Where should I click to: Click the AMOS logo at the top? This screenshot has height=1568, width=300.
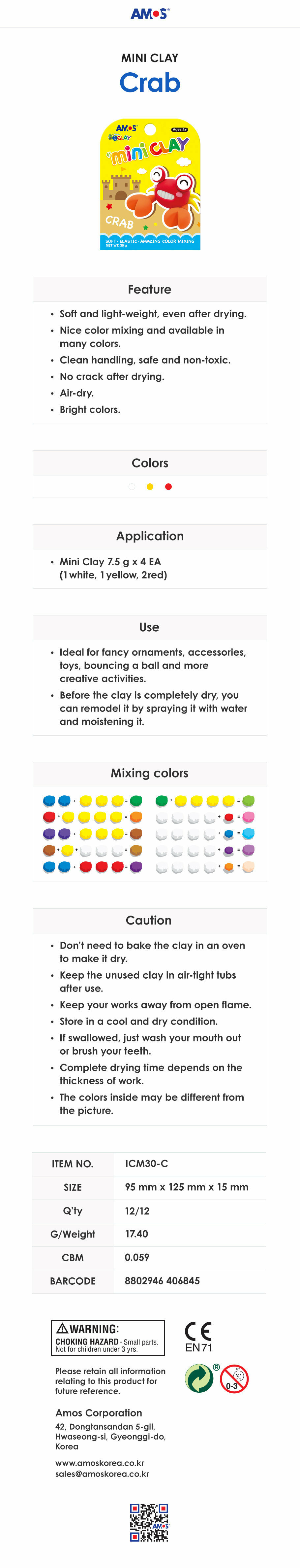pyautogui.click(x=150, y=14)
